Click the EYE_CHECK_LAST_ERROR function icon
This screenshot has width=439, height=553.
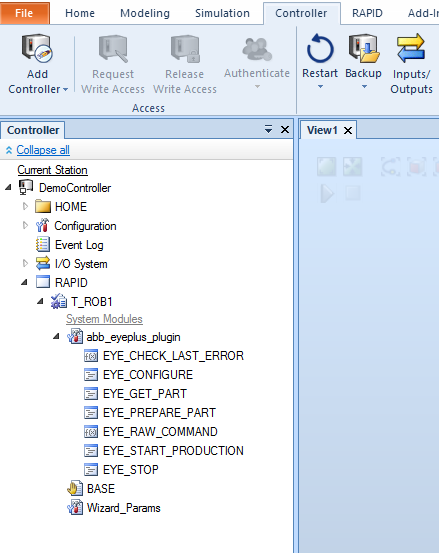coord(91,356)
